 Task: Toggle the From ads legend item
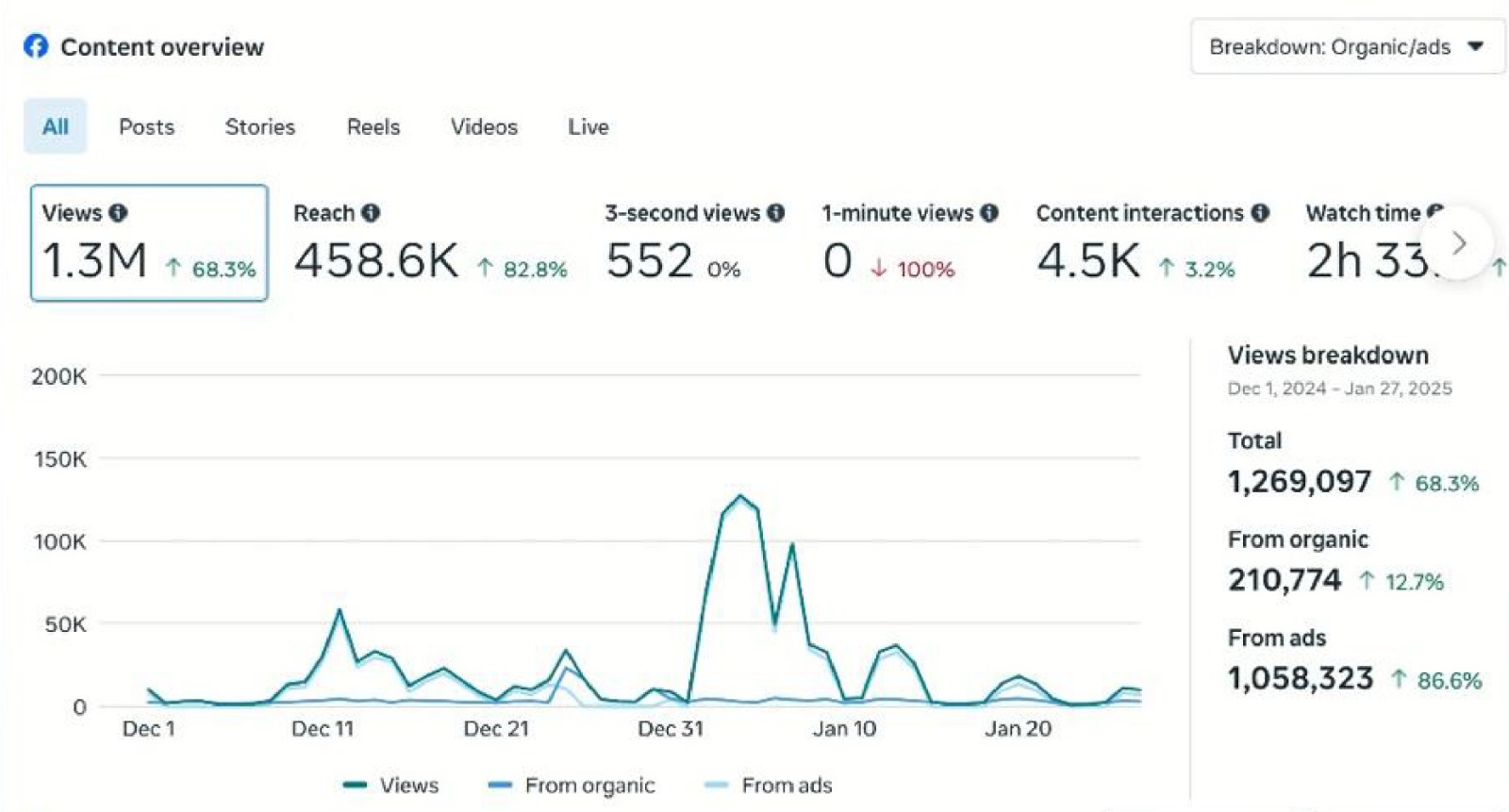pyautogui.click(x=769, y=785)
